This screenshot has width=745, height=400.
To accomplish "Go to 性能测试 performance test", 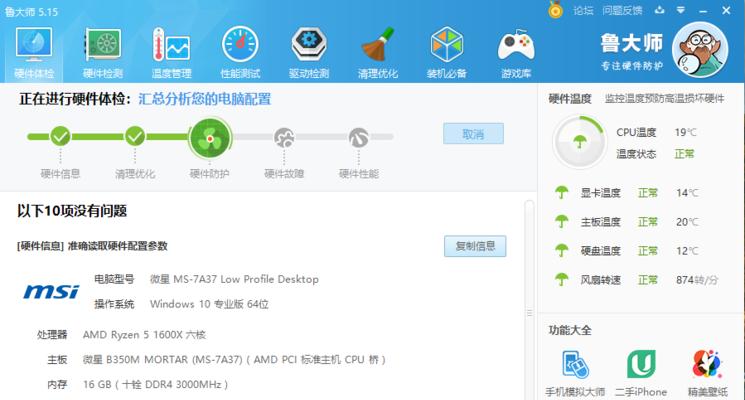I will [x=240, y=52].
